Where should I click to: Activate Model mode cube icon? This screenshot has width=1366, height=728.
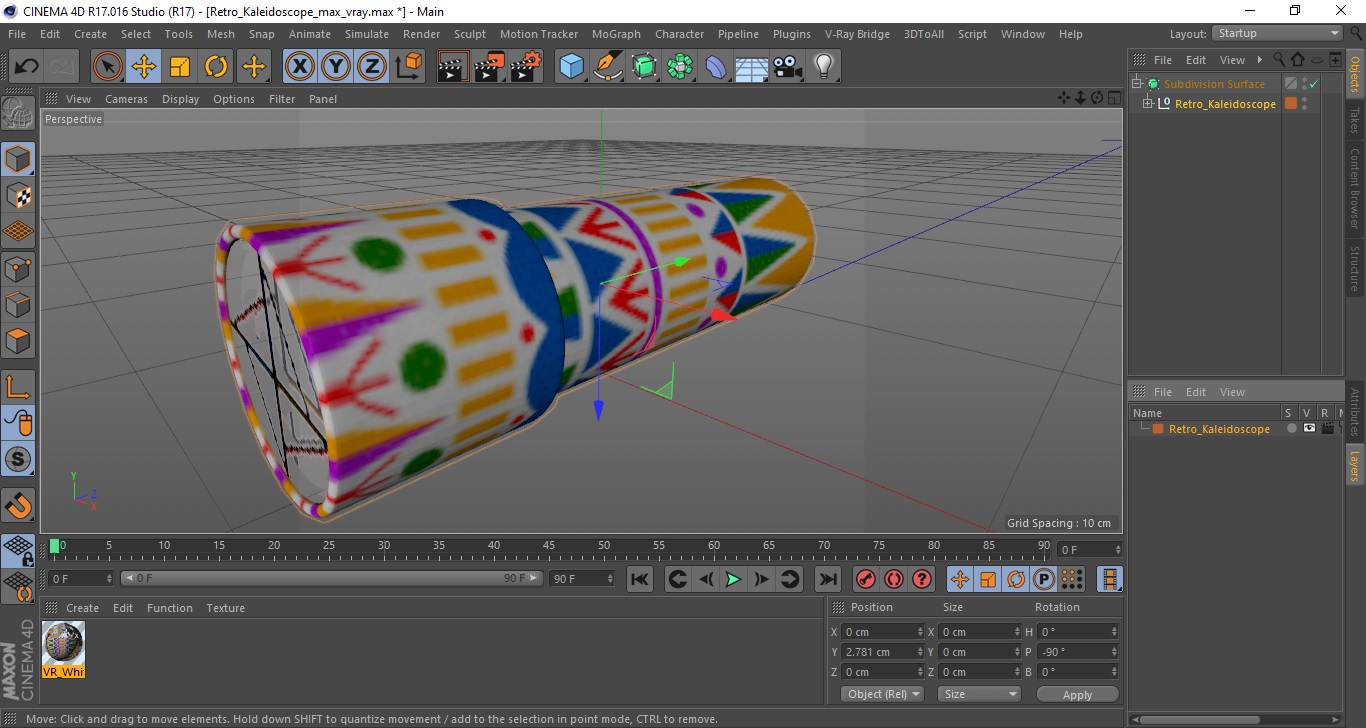(18, 159)
